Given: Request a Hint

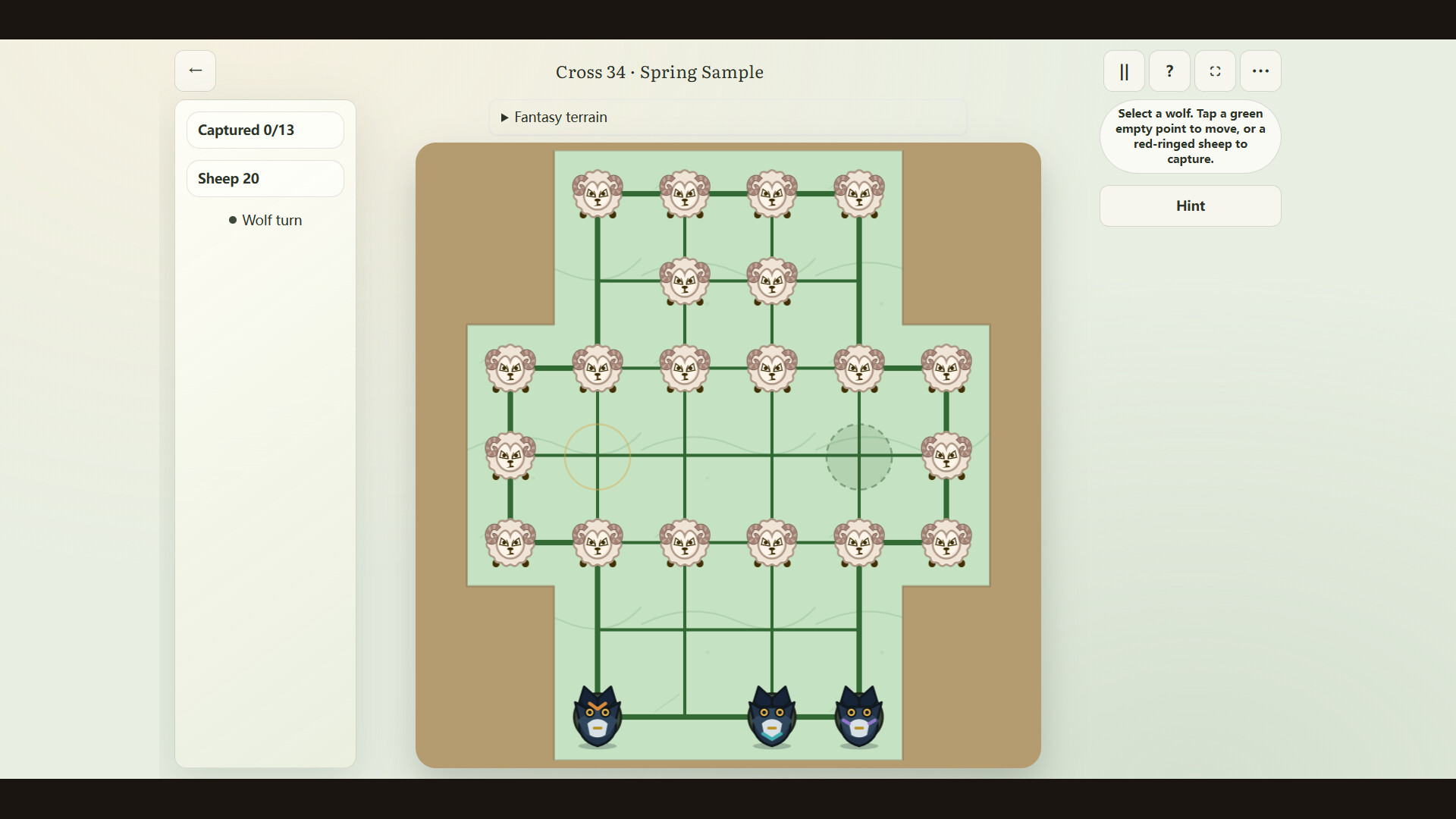Looking at the screenshot, I should [x=1190, y=206].
